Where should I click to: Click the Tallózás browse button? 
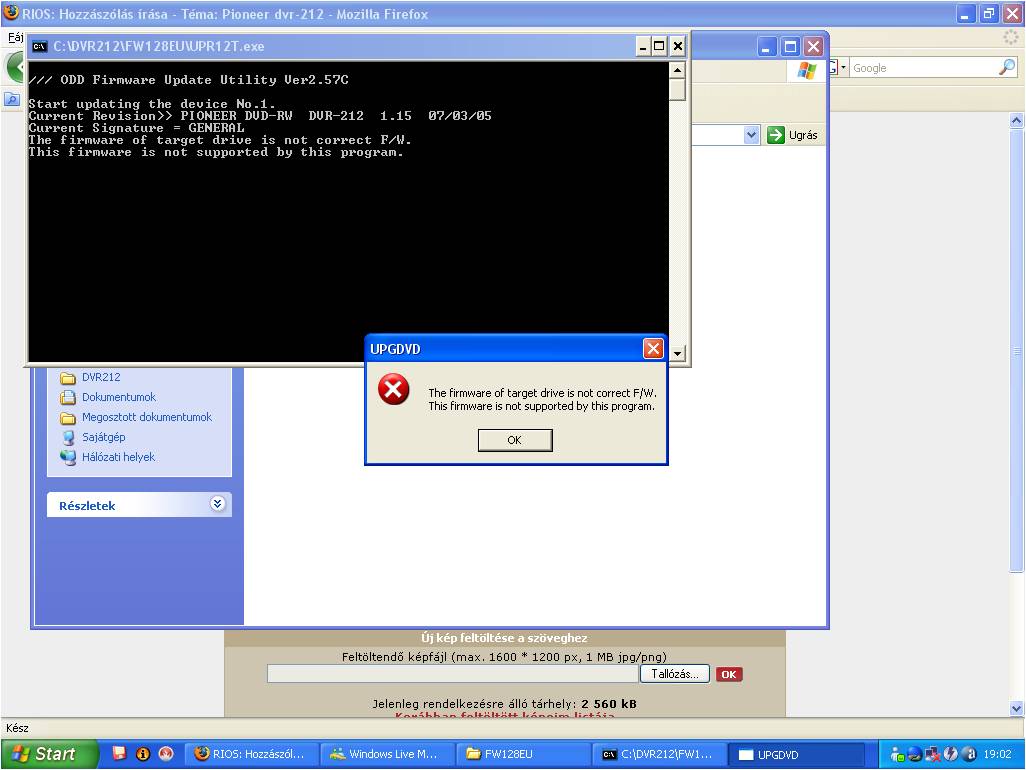675,674
